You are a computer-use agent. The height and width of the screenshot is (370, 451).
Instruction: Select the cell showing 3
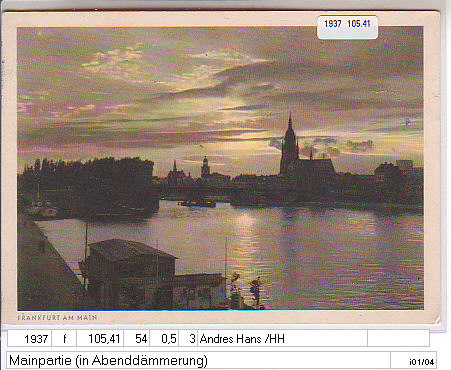(x=188, y=339)
